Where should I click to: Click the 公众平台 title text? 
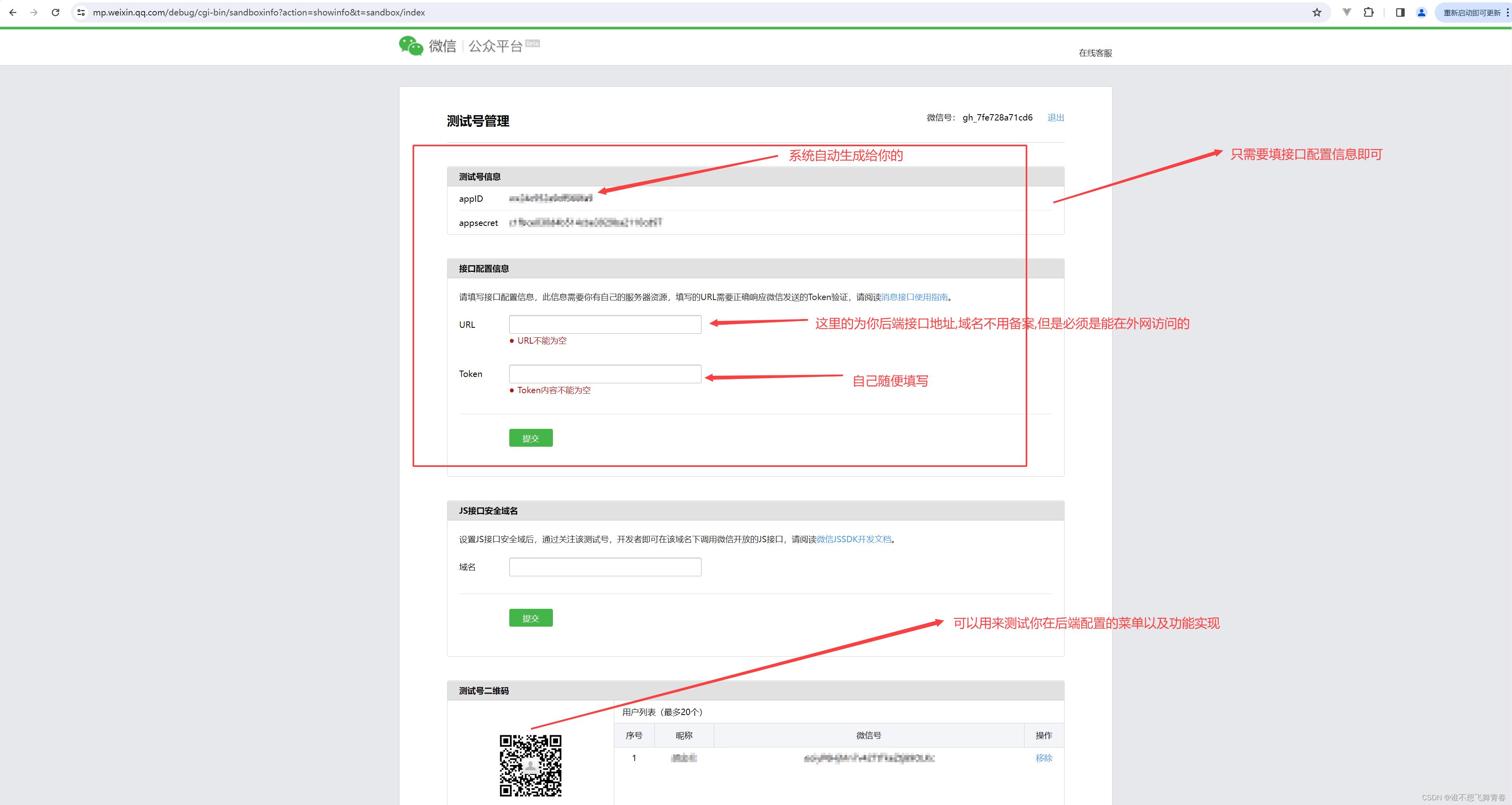pos(495,46)
